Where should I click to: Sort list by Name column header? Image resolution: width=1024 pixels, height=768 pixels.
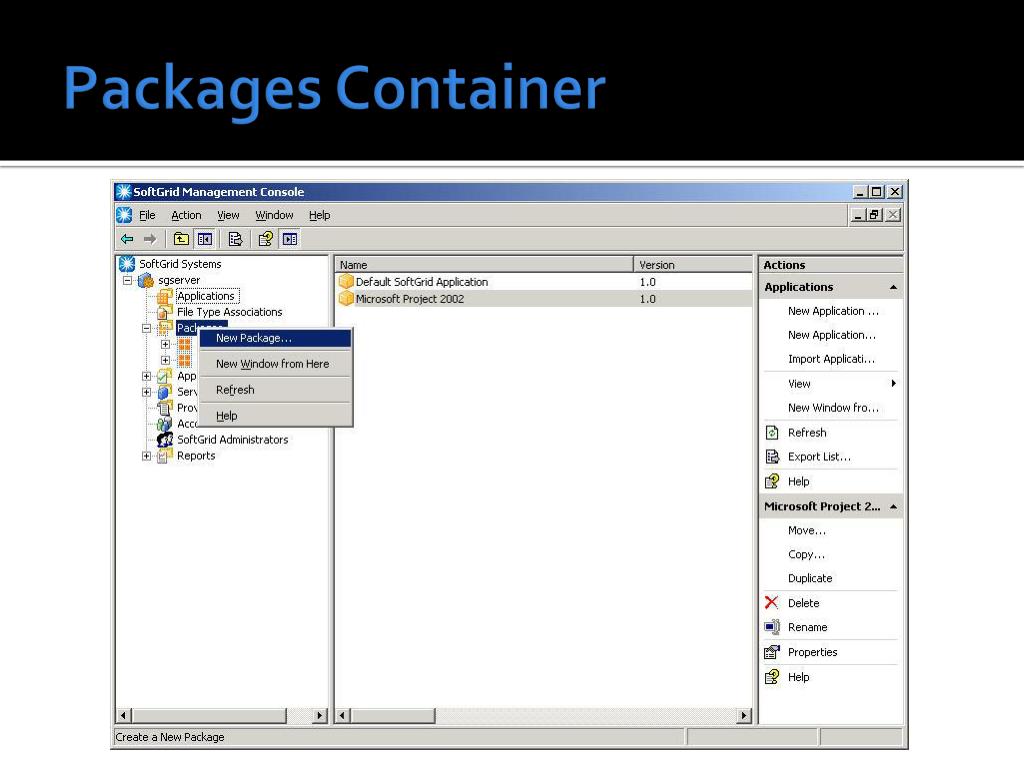pyautogui.click(x=484, y=264)
